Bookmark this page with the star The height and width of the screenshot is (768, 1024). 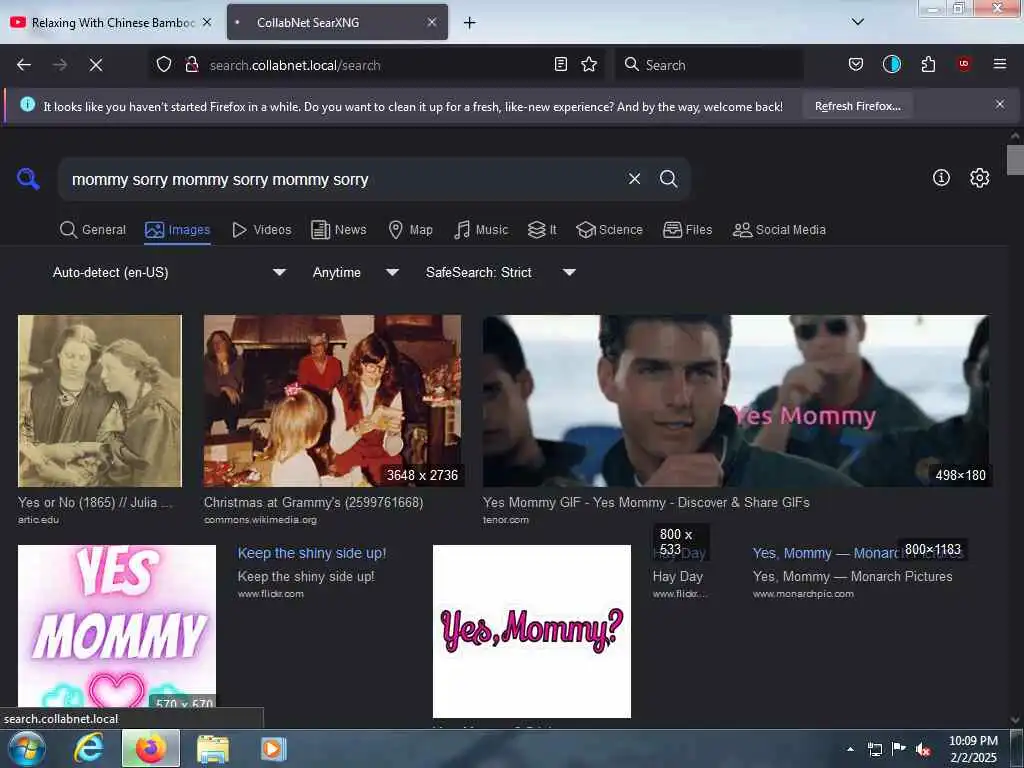pyautogui.click(x=589, y=64)
